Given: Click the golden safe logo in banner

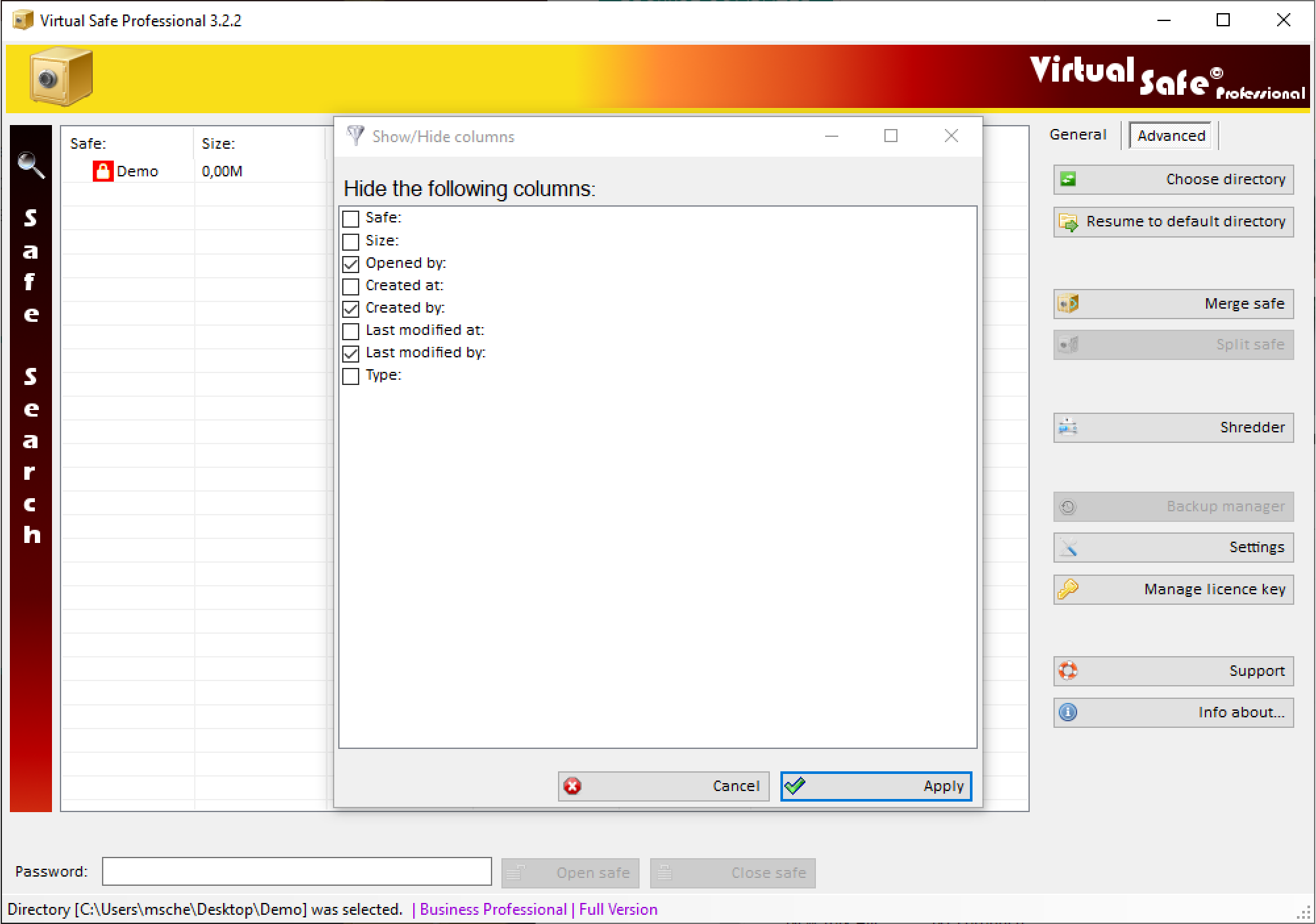Looking at the screenshot, I should tap(61, 77).
